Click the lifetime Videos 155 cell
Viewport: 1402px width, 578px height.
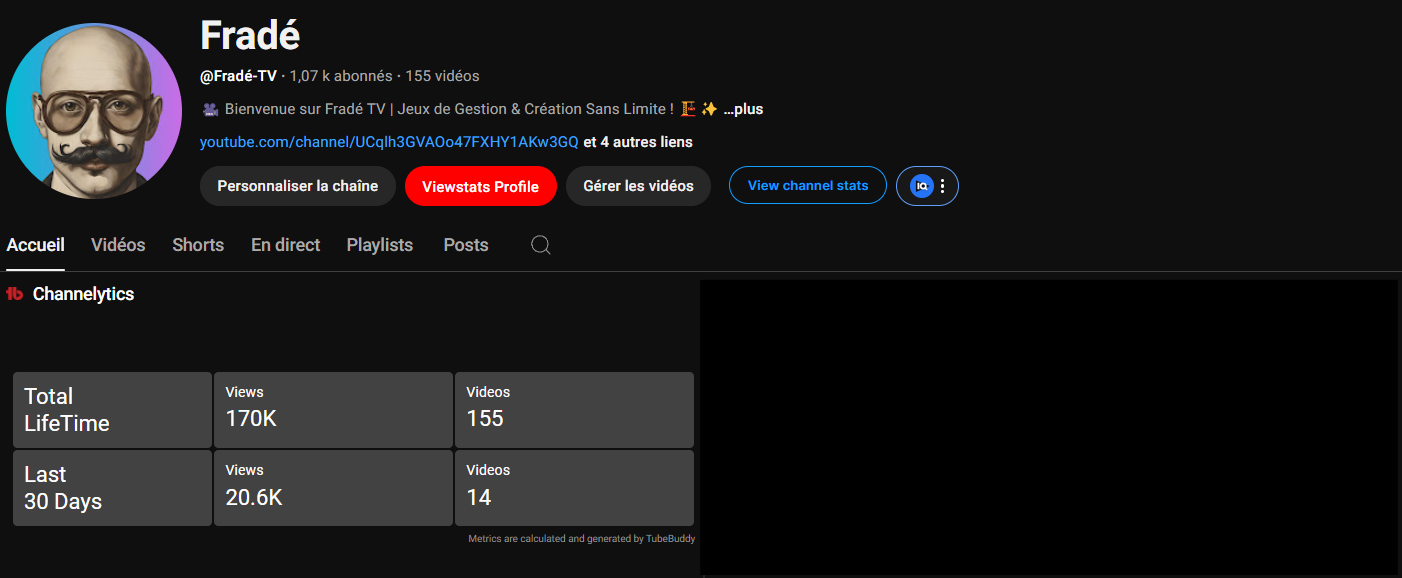(x=574, y=410)
